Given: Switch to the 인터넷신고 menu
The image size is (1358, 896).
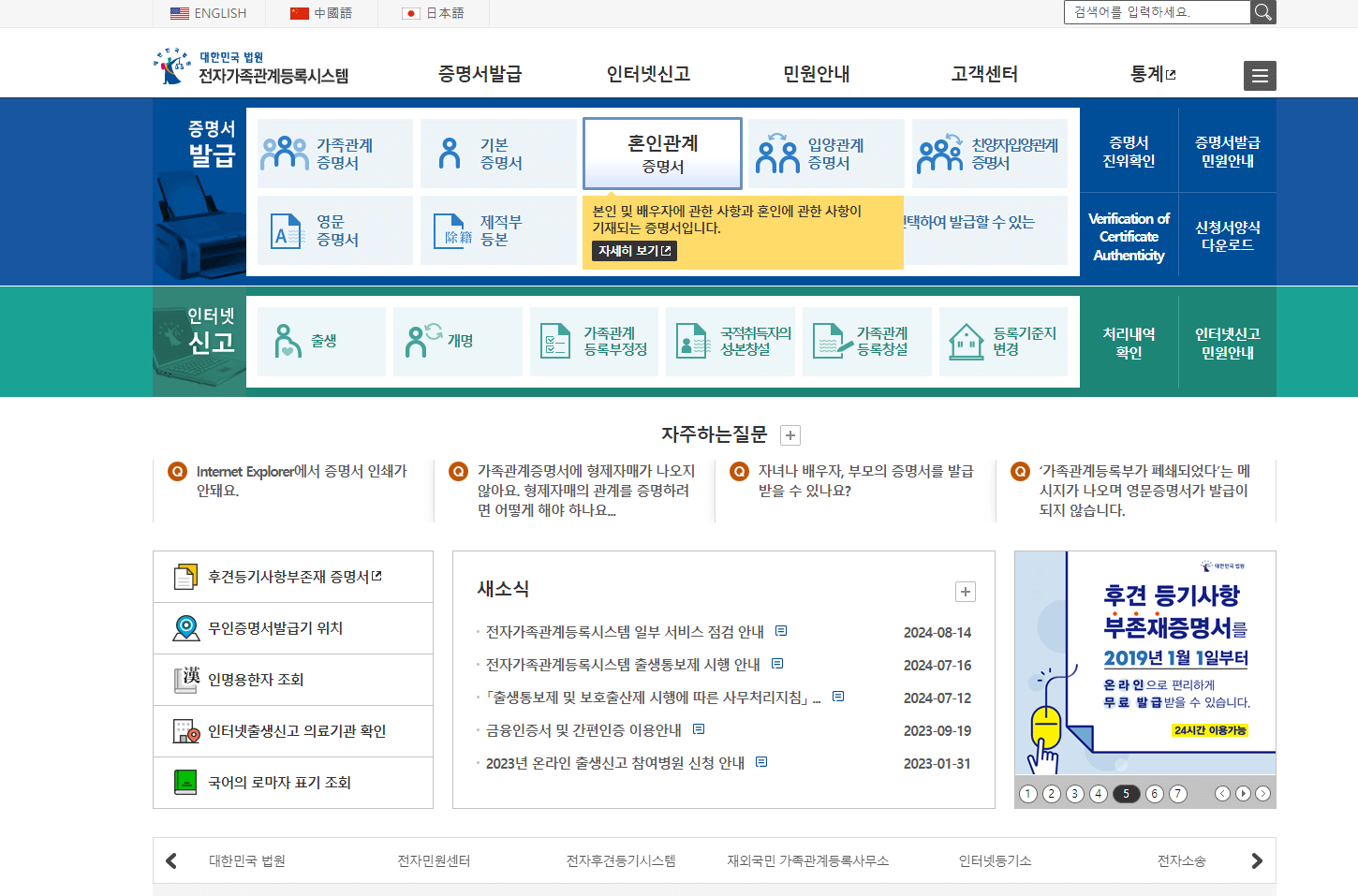Looking at the screenshot, I should click(650, 74).
